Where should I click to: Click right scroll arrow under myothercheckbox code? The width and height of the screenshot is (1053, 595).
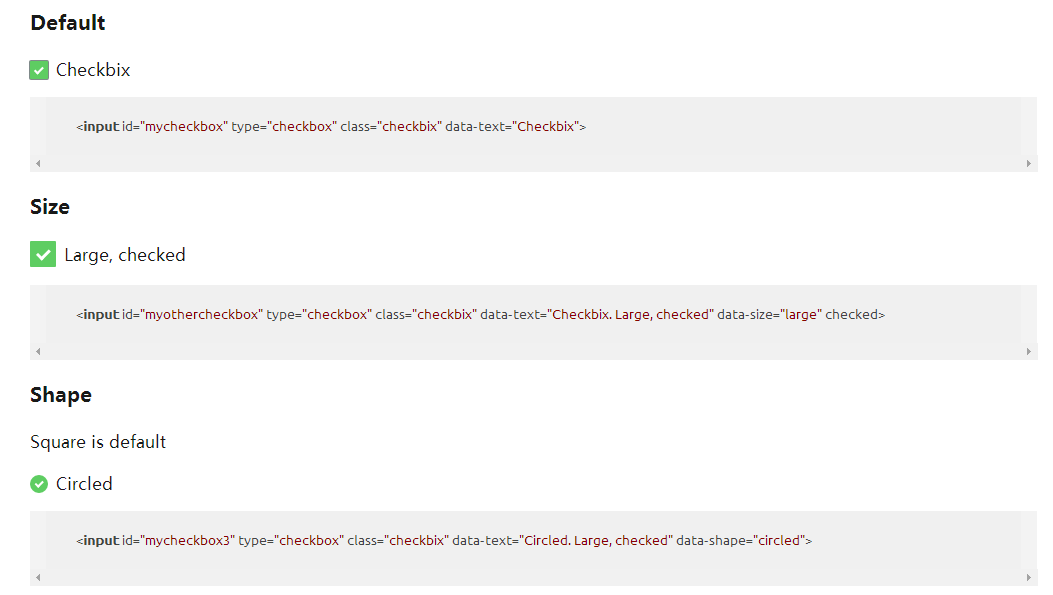click(x=1029, y=351)
